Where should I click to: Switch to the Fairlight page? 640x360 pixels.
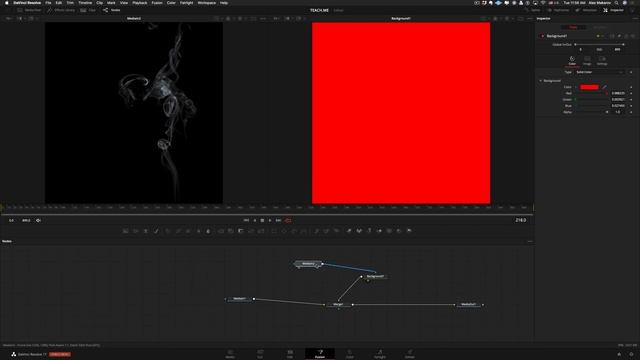coord(380,354)
